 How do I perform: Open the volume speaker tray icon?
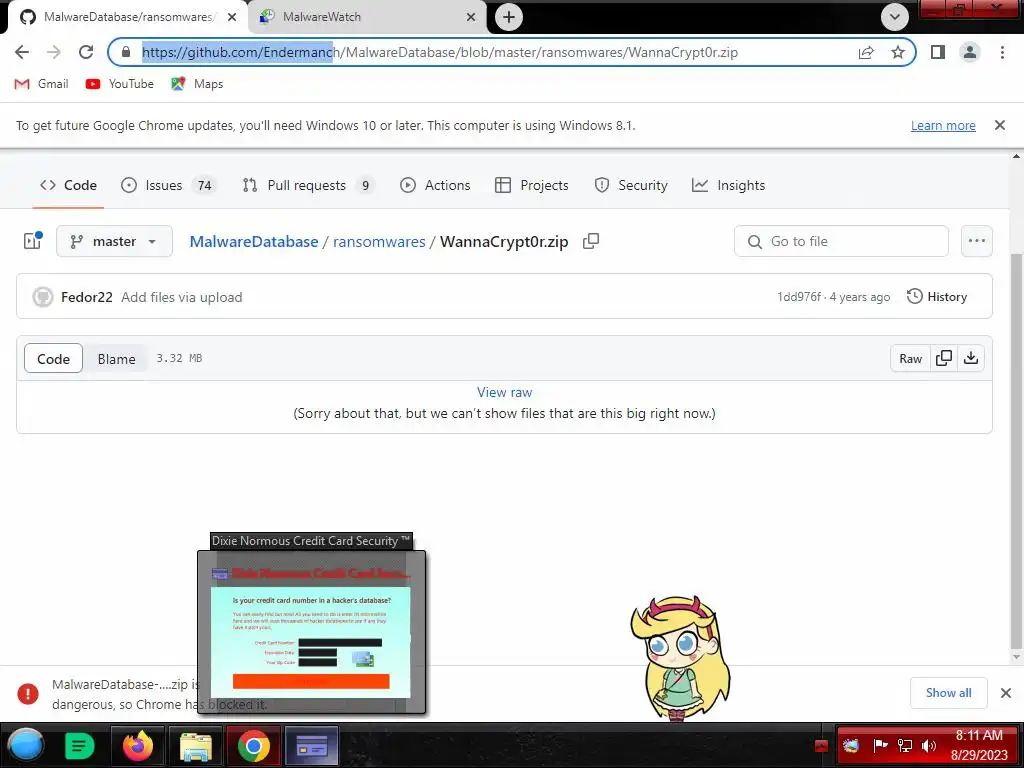(x=929, y=745)
